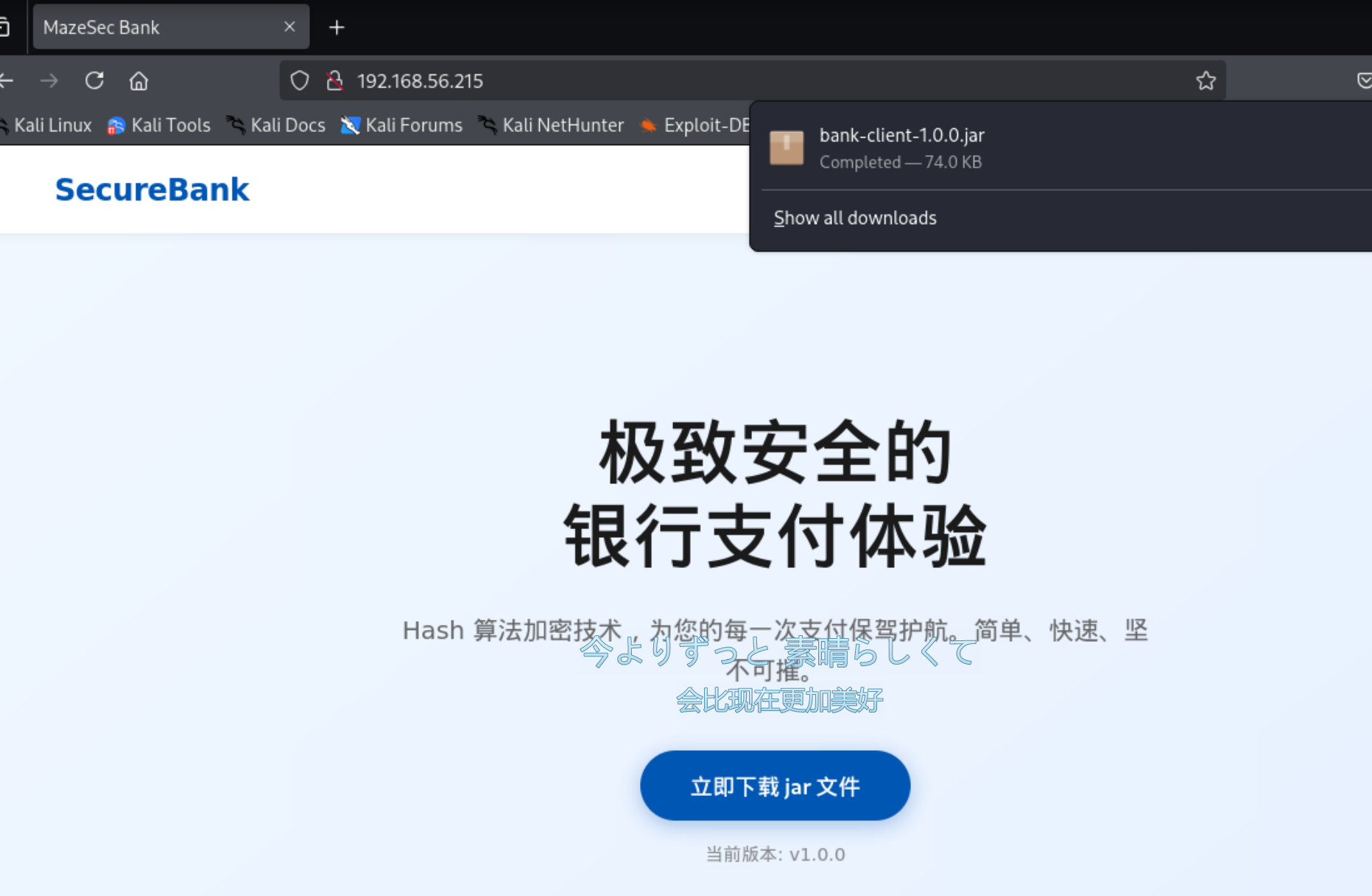
Task: Click the bank-client jar file icon
Action: click(787, 147)
